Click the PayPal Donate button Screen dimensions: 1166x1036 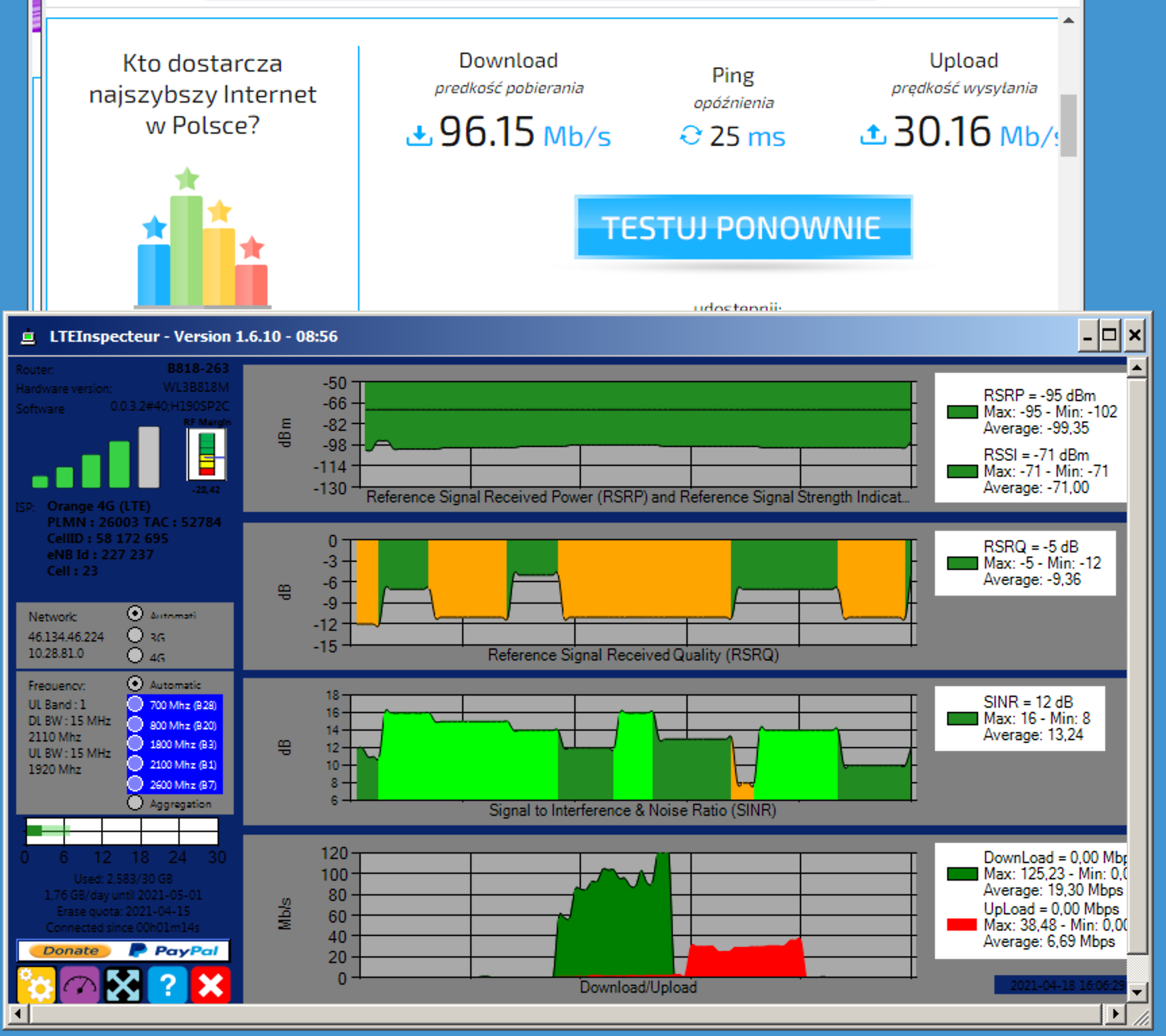123,950
